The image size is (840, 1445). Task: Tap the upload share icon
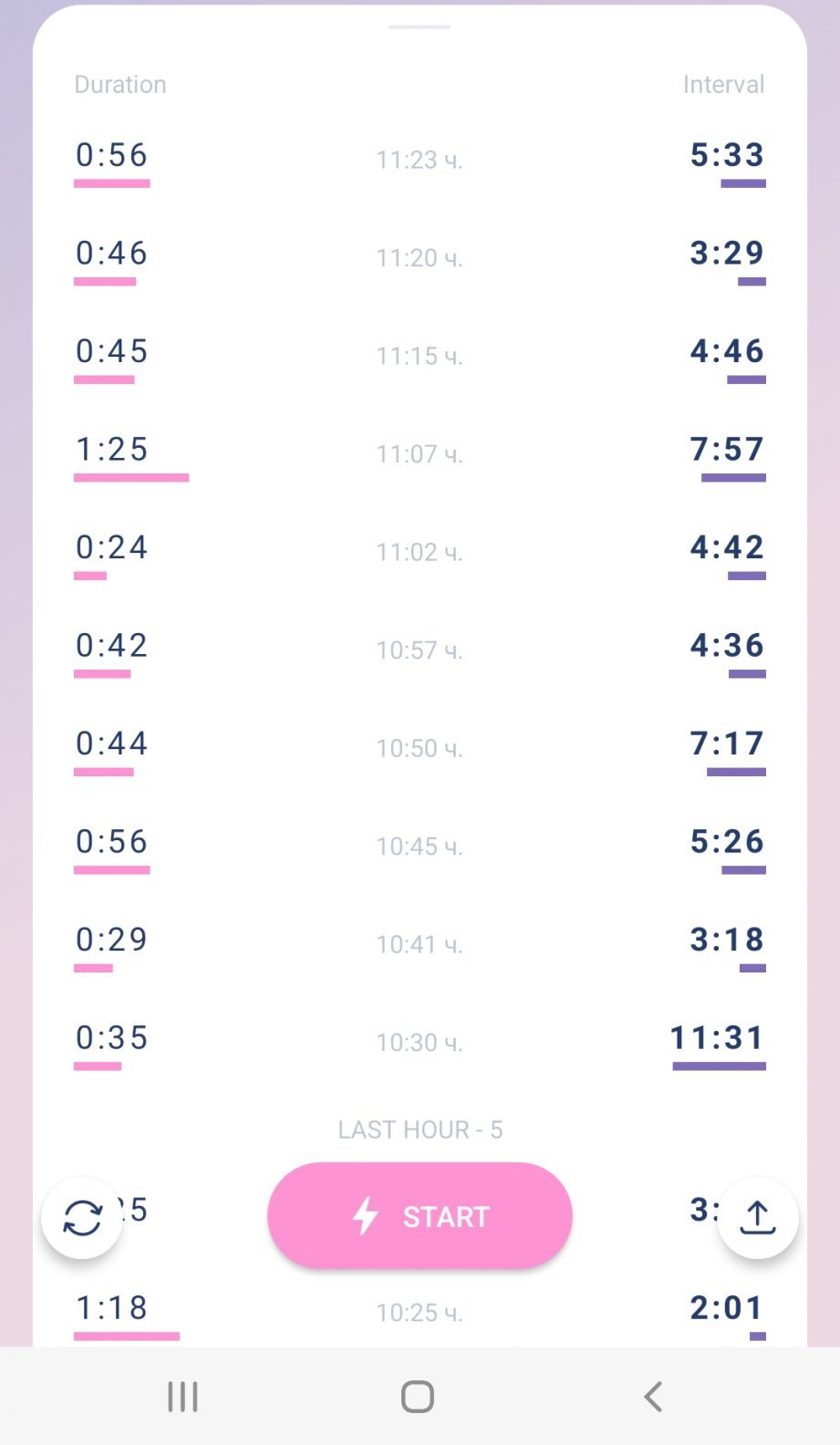pos(757,1218)
